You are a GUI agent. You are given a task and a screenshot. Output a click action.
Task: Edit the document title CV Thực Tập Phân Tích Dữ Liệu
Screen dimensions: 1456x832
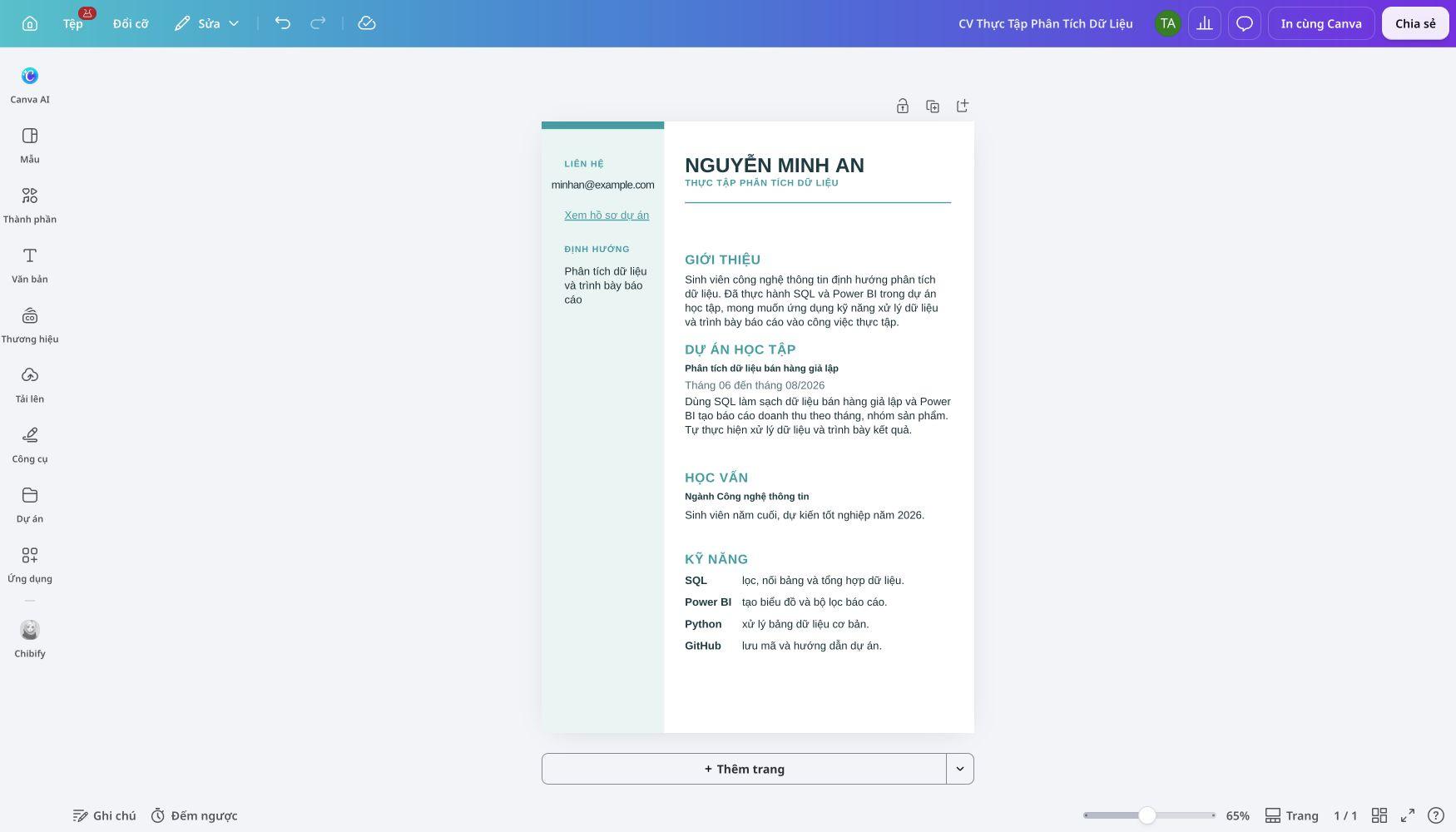point(1045,23)
